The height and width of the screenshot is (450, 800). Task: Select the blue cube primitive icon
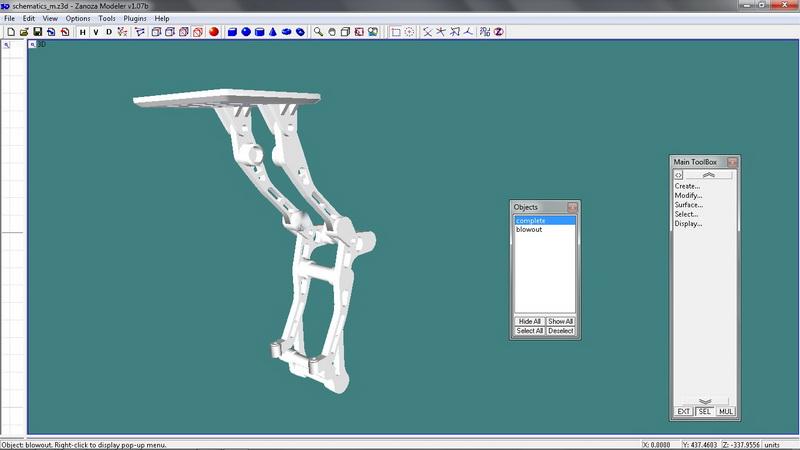[232, 32]
